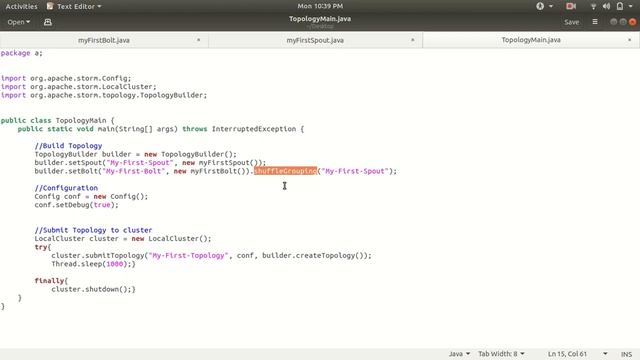Click the accessibility icon in top bar
Image resolution: width=640 pixels, height=360 pixels.
tap(540, 6)
